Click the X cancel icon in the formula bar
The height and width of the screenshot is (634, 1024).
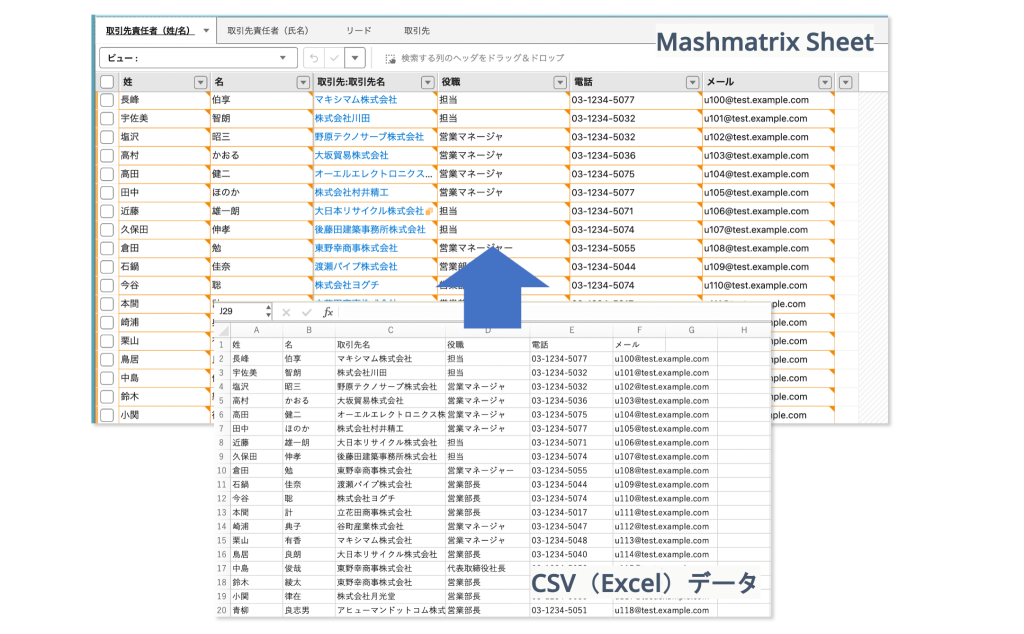286,312
